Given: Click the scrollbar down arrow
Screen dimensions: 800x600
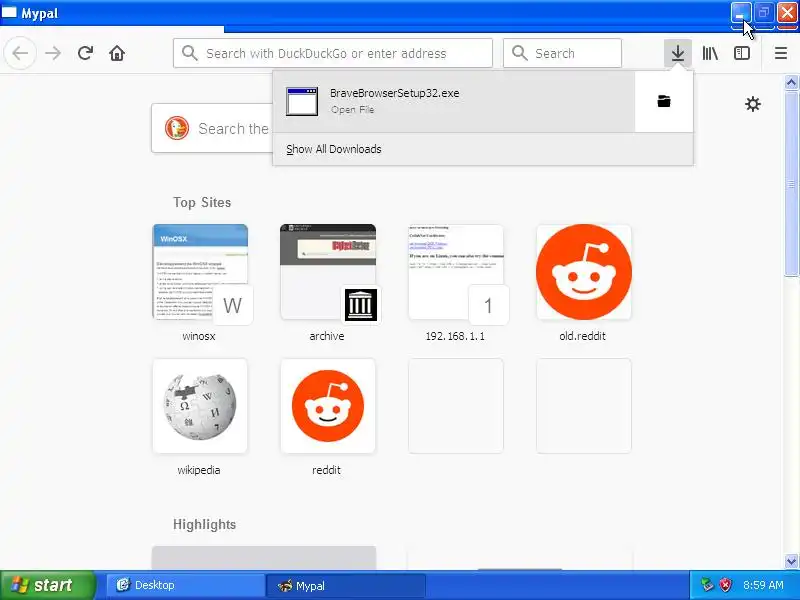Looking at the screenshot, I should 791,561.
